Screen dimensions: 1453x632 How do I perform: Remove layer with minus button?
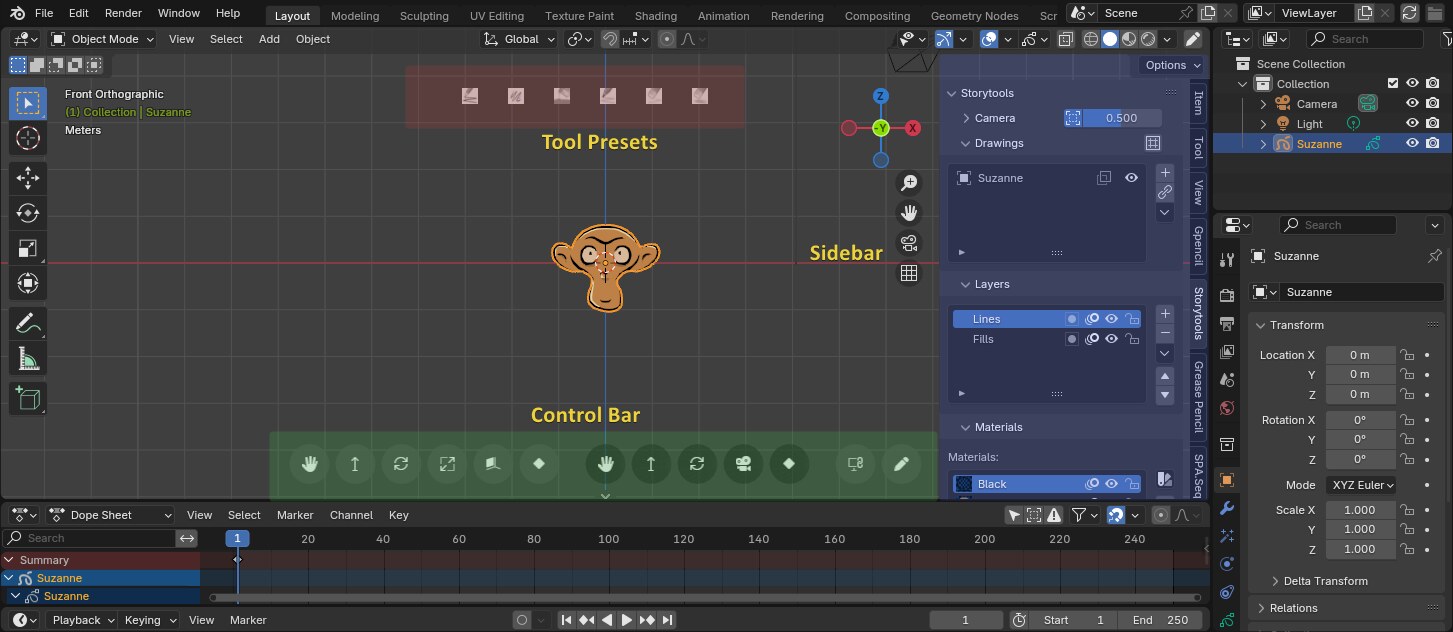click(x=1165, y=333)
